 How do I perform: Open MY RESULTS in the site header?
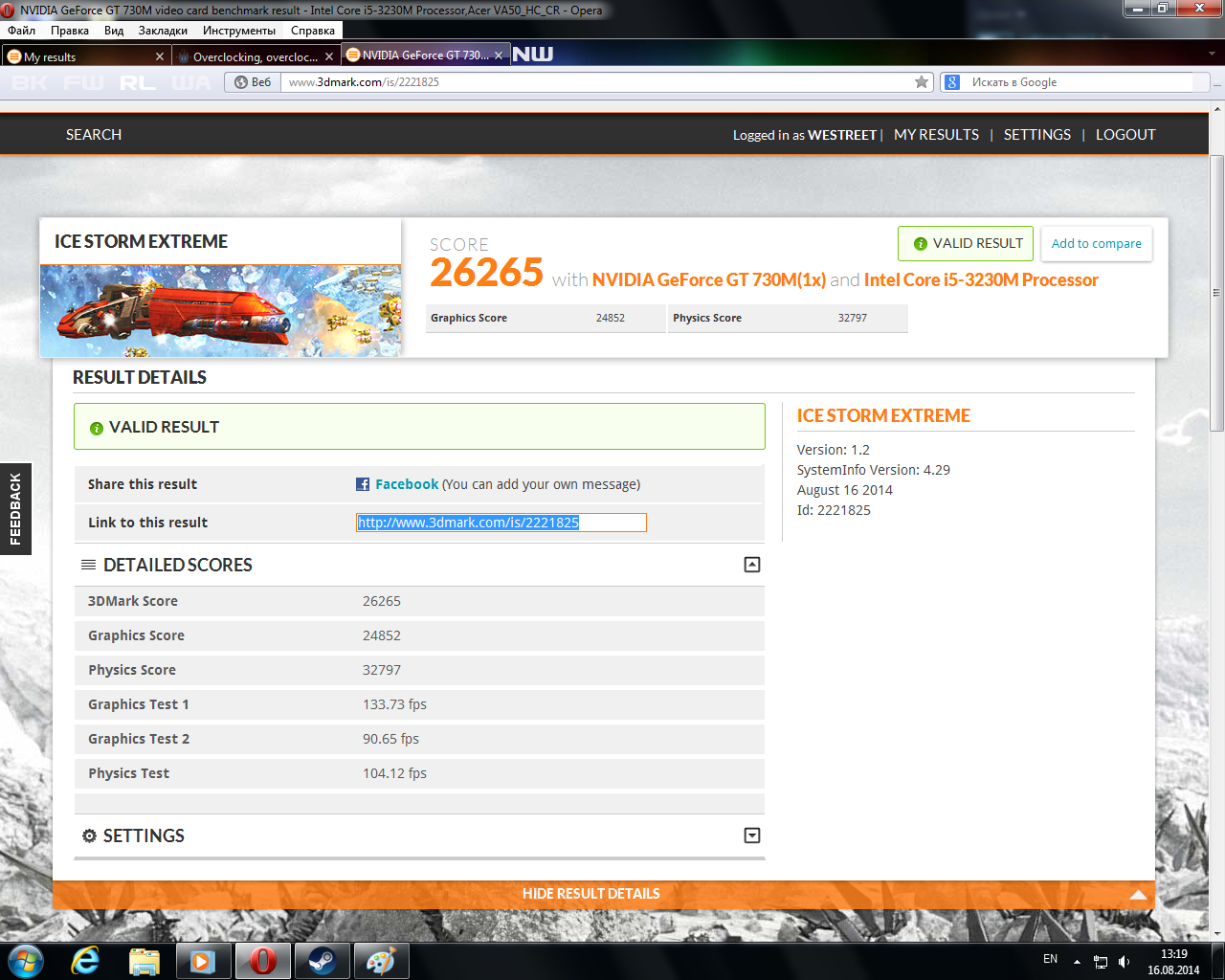coord(936,135)
